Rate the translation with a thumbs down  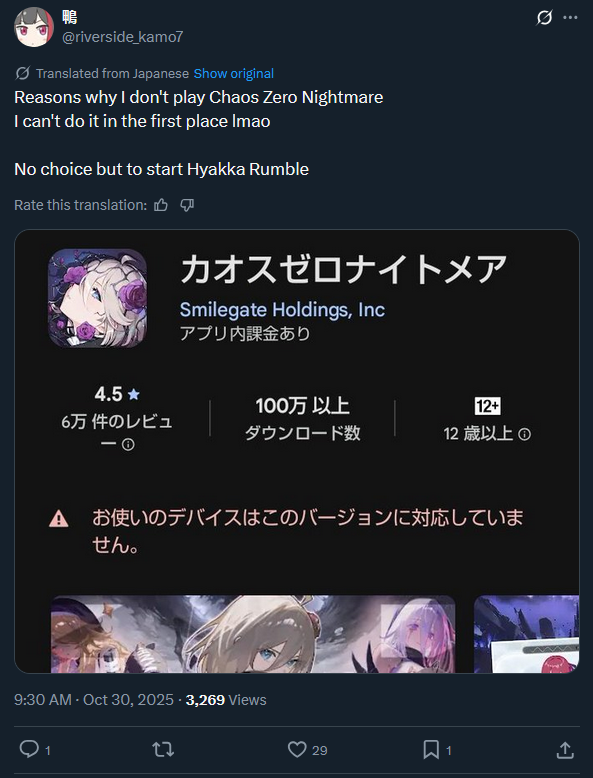click(x=187, y=205)
